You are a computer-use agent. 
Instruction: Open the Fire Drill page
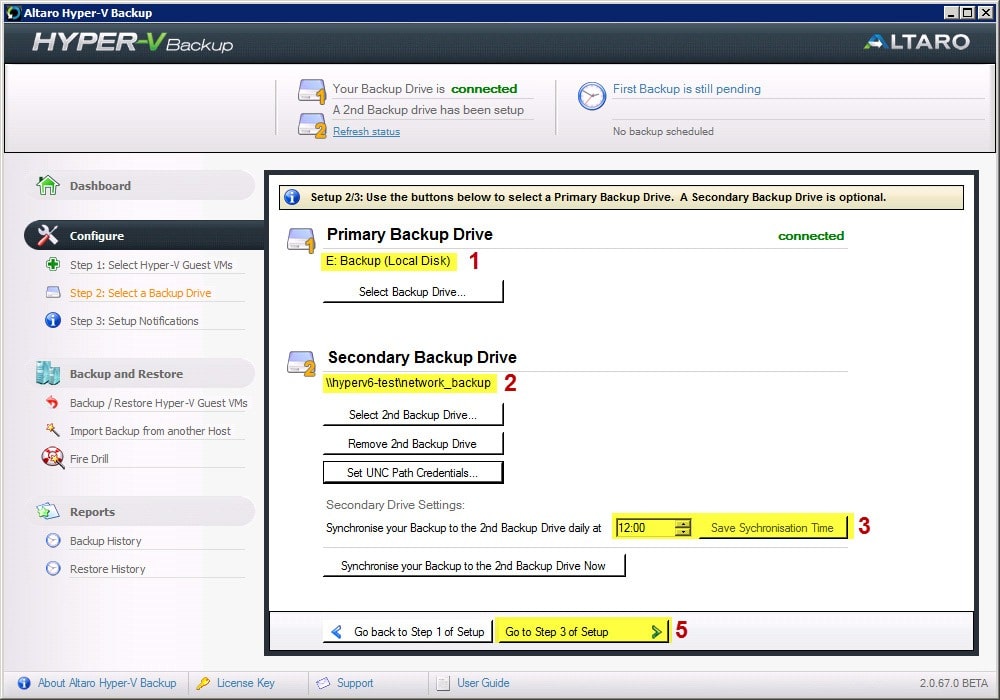coord(89,459)
